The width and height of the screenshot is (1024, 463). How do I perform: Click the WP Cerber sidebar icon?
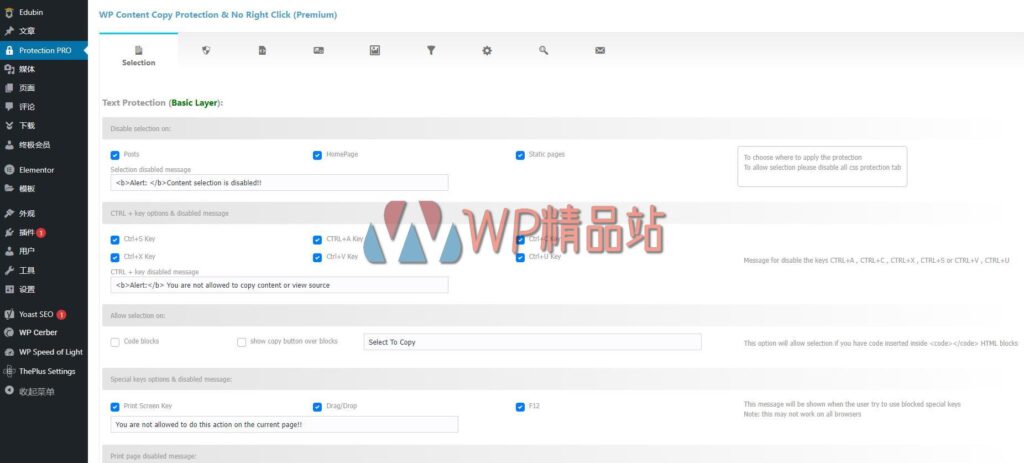click(8, 332)
